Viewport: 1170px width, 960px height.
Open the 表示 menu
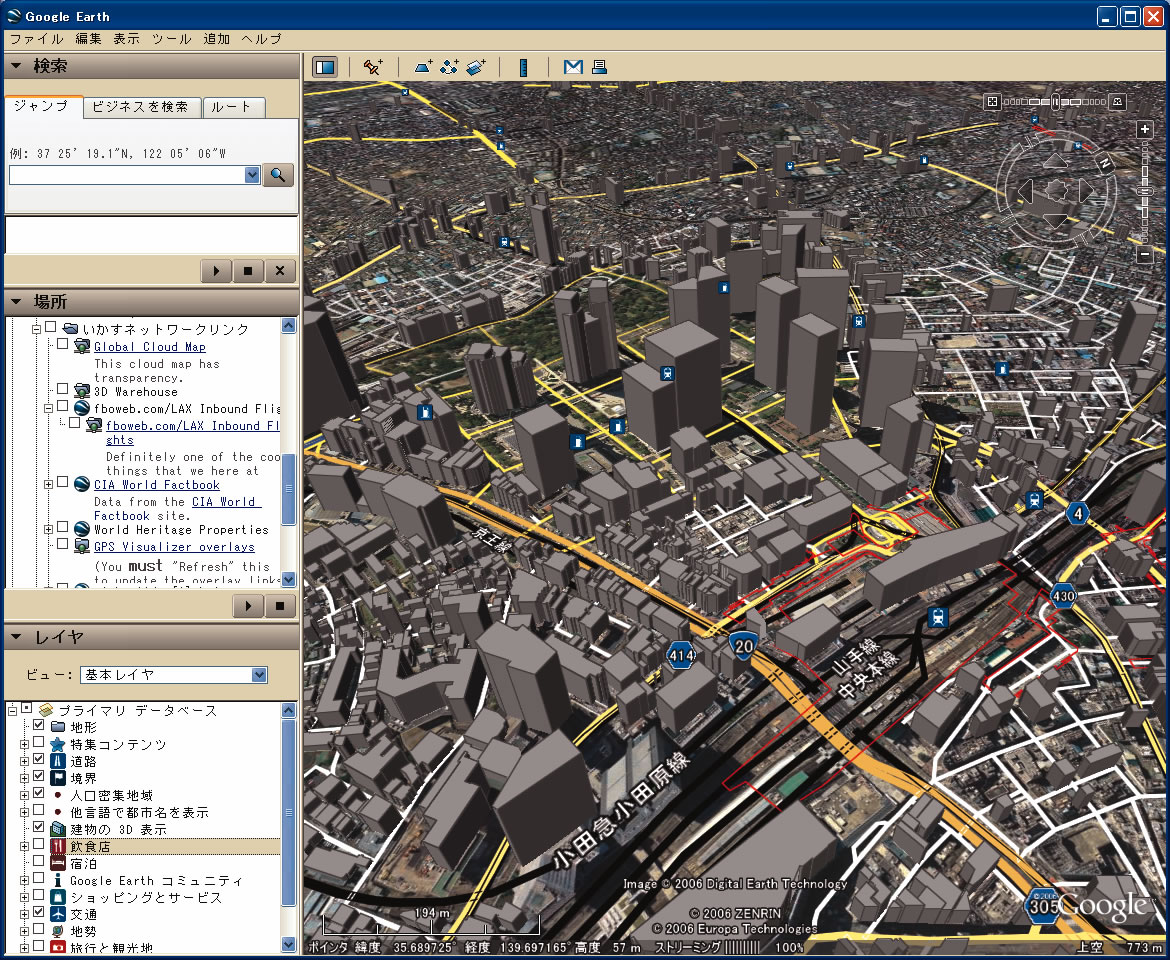[127, 39]
